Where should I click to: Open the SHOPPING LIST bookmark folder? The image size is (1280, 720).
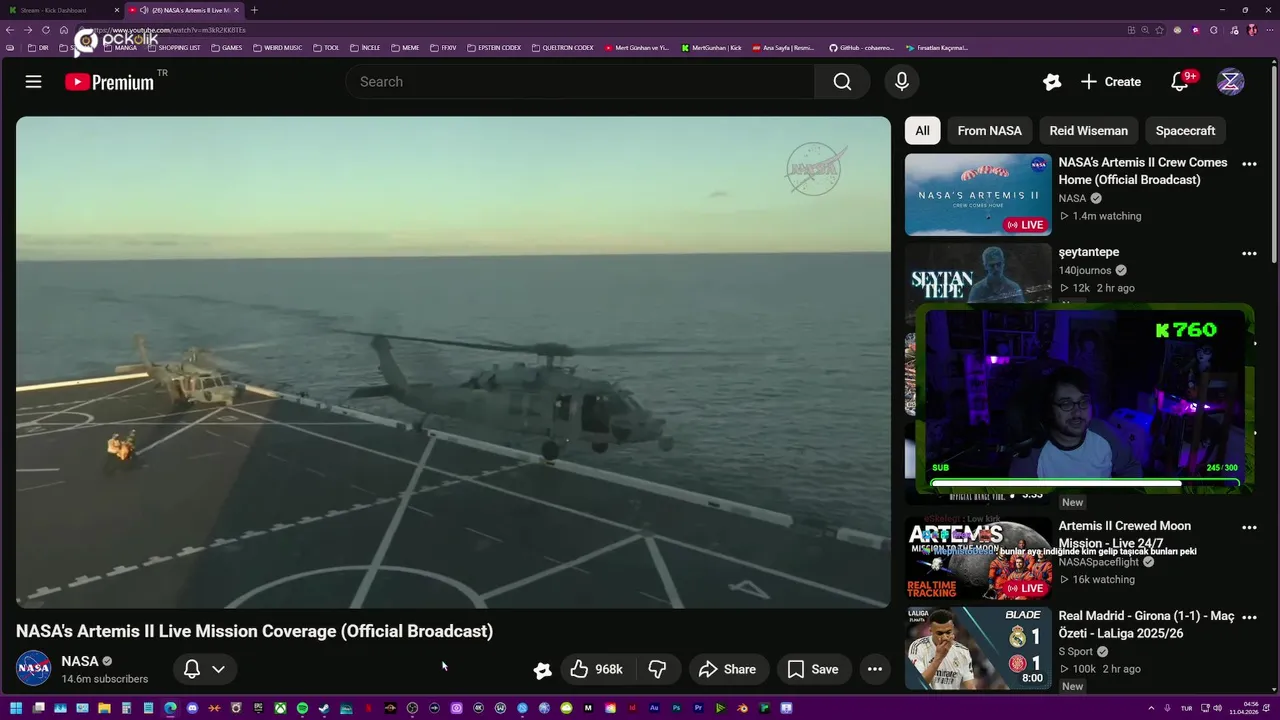(x=174, y=48)
